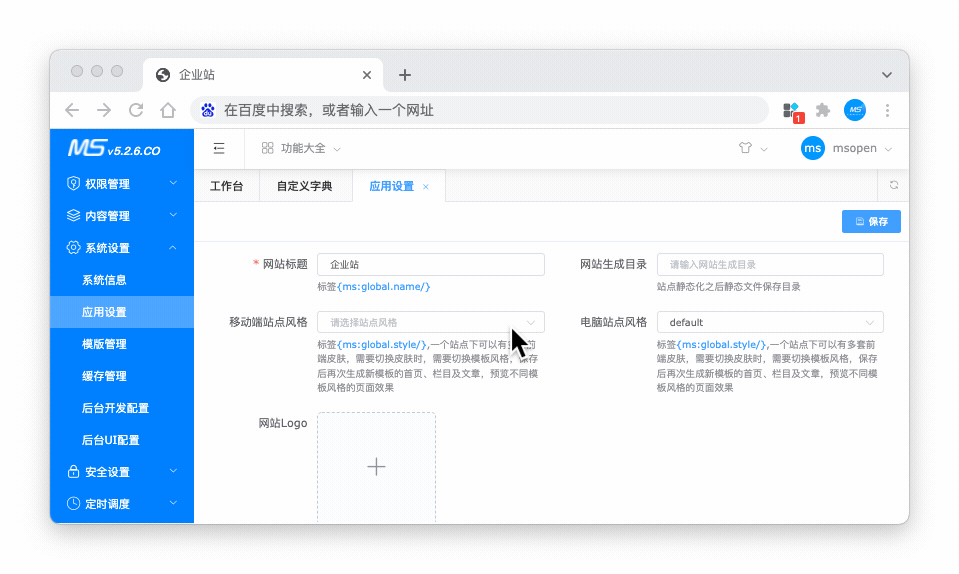Screen dimensions: 959x574
Task: Switch to the 自定义字典 tab
Action: [x=304, y=186]
